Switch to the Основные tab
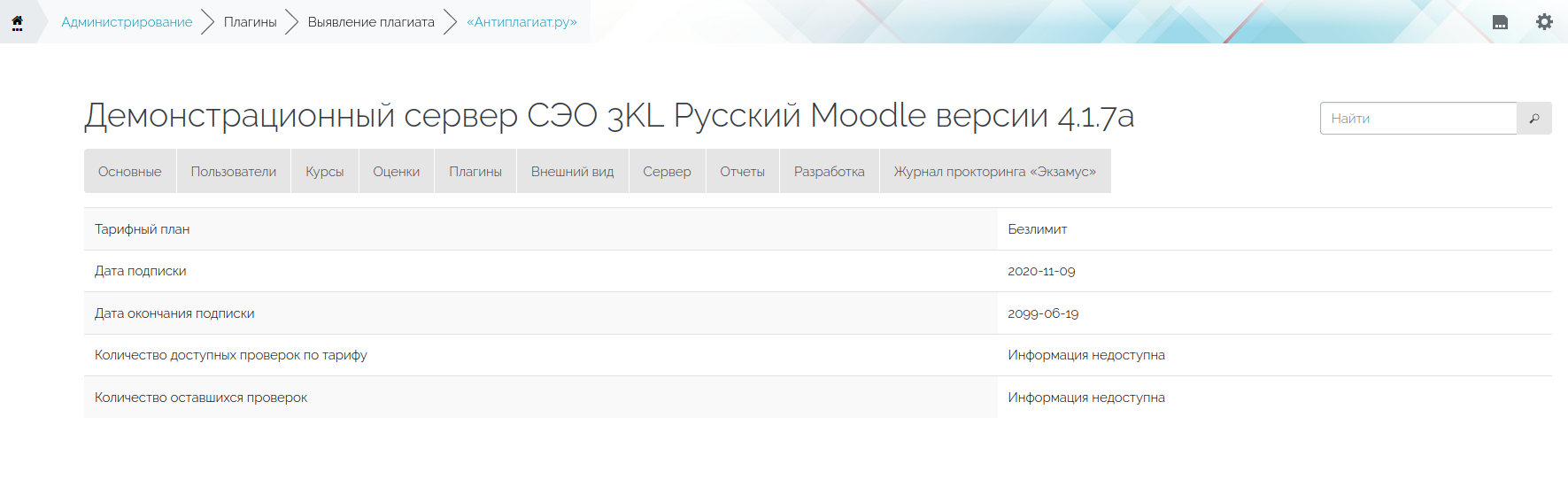This screenshot has height=479, width=1568. tap(130, 172)
